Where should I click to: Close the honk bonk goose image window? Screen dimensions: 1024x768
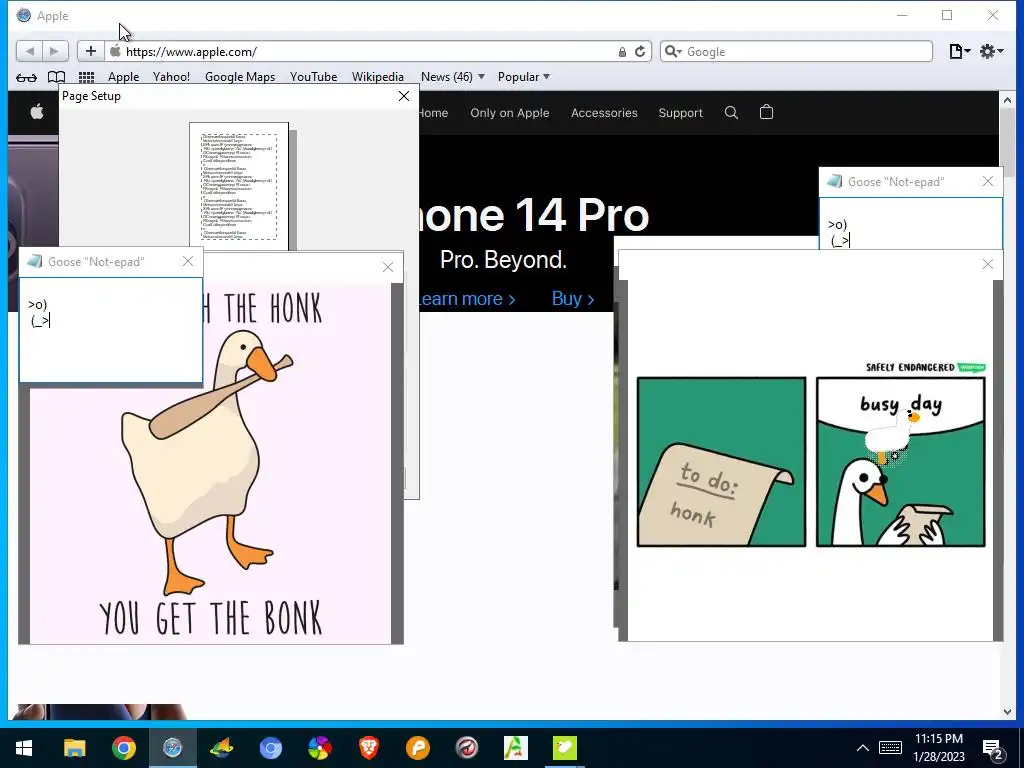click(388, 267)
